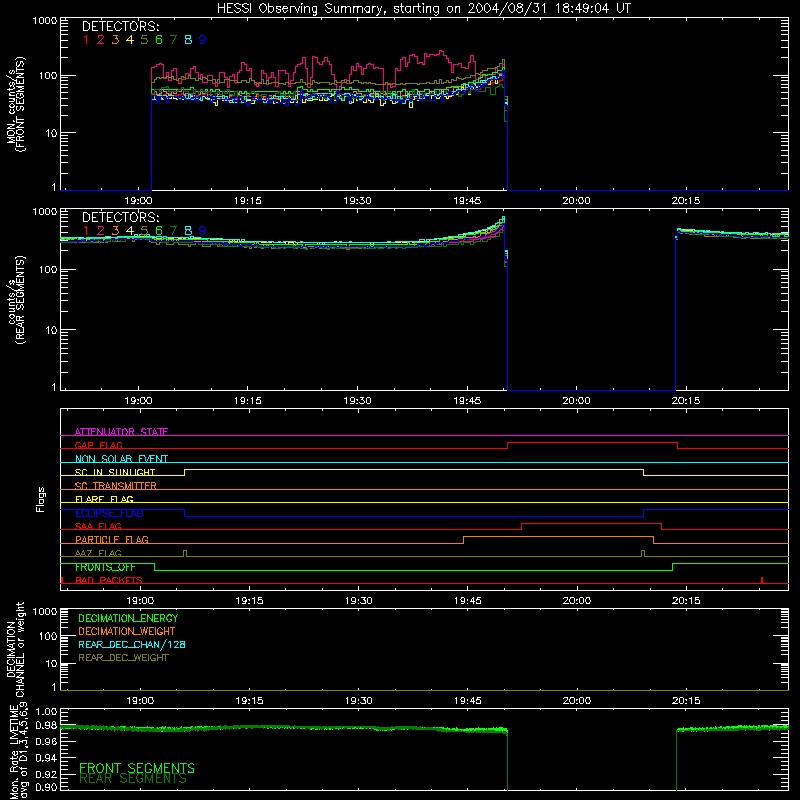800x800 pixels.
Task: Click the 100 value on decimation axis
Action: point(48,636)
